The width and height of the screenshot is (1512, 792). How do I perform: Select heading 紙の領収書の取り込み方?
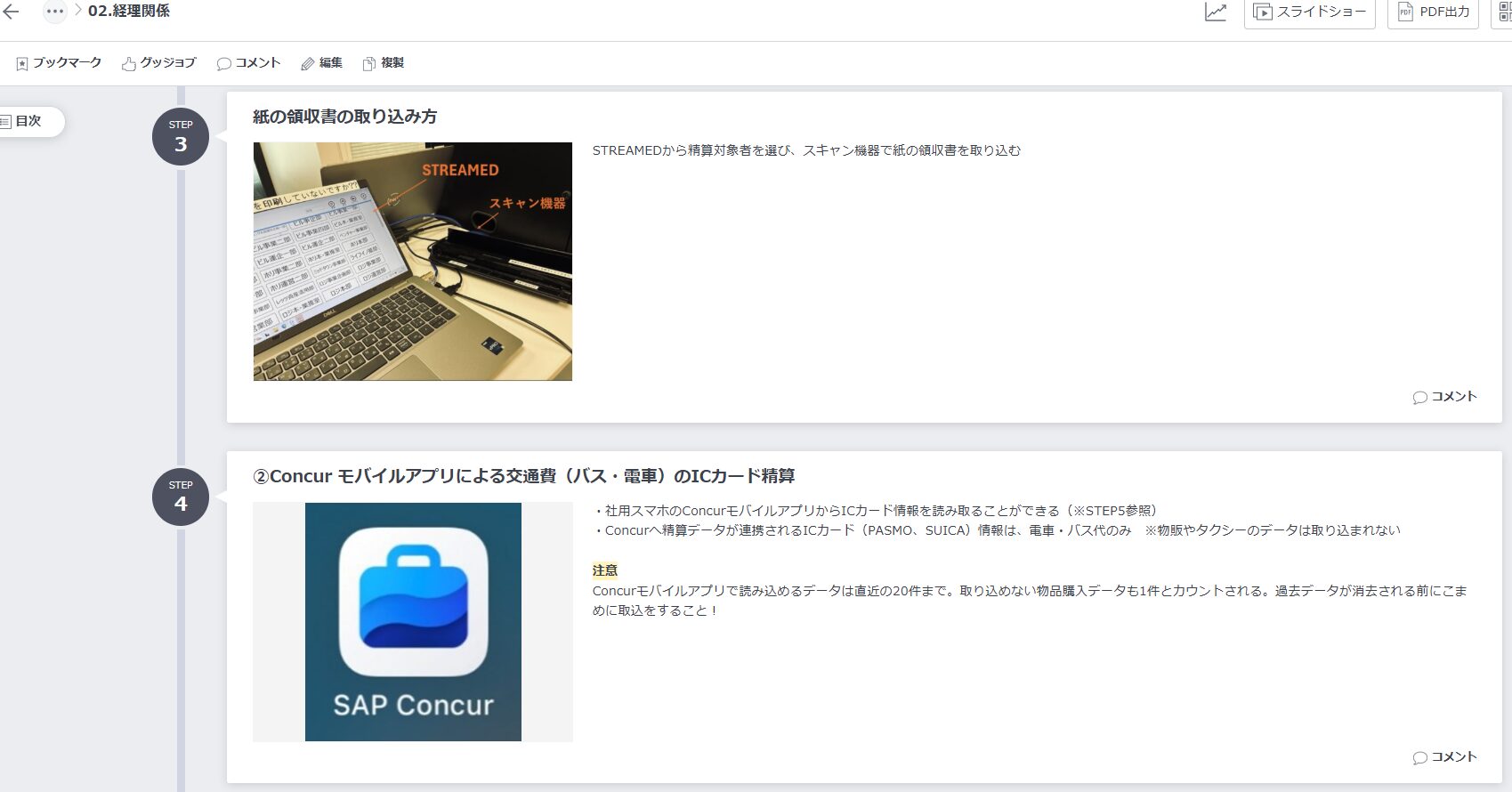point(345,117)
